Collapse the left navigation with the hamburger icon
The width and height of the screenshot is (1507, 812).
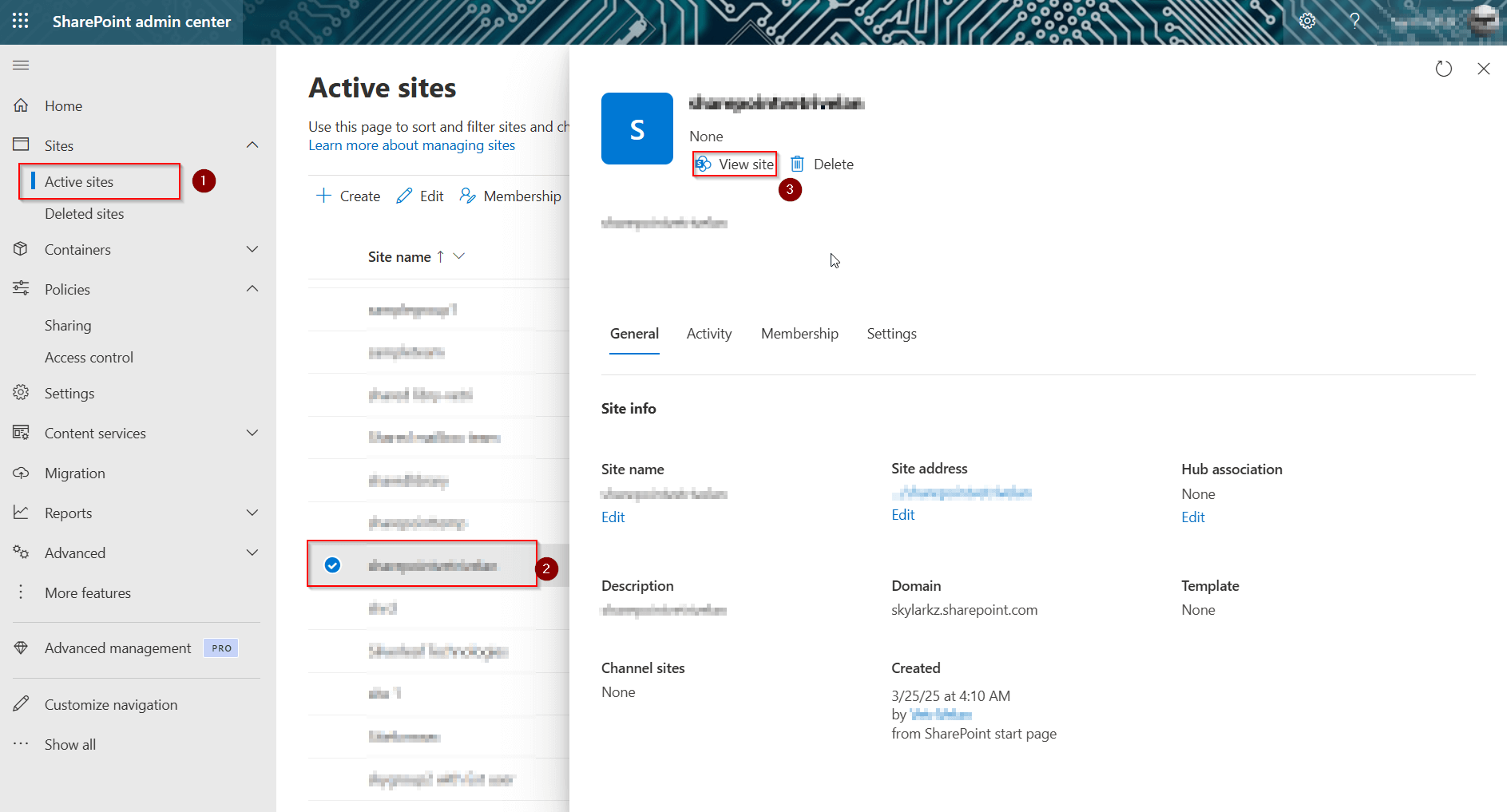21,65
